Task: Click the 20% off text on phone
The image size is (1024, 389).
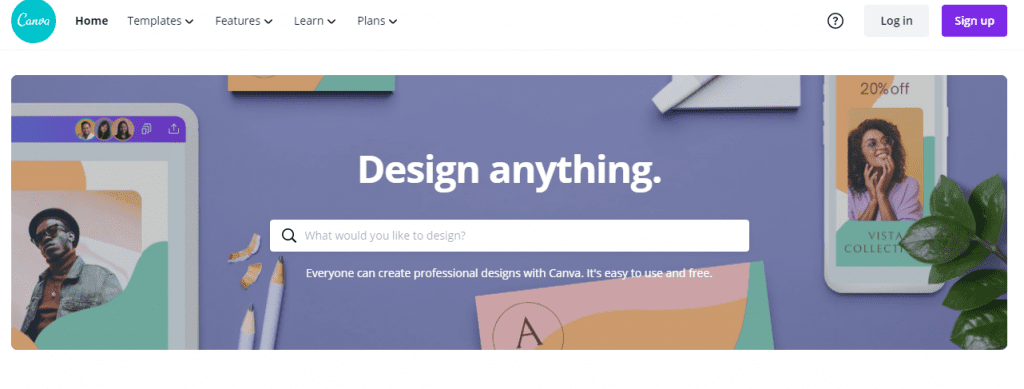Action: coord(884,89)
